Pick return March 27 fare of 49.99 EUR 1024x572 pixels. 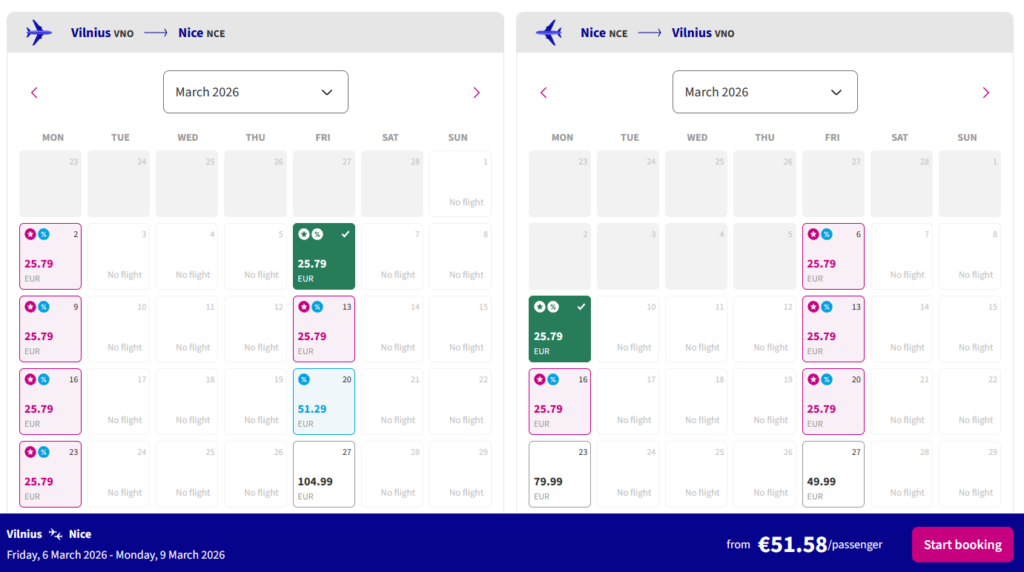pyautogui.click(x=833, y=474)
